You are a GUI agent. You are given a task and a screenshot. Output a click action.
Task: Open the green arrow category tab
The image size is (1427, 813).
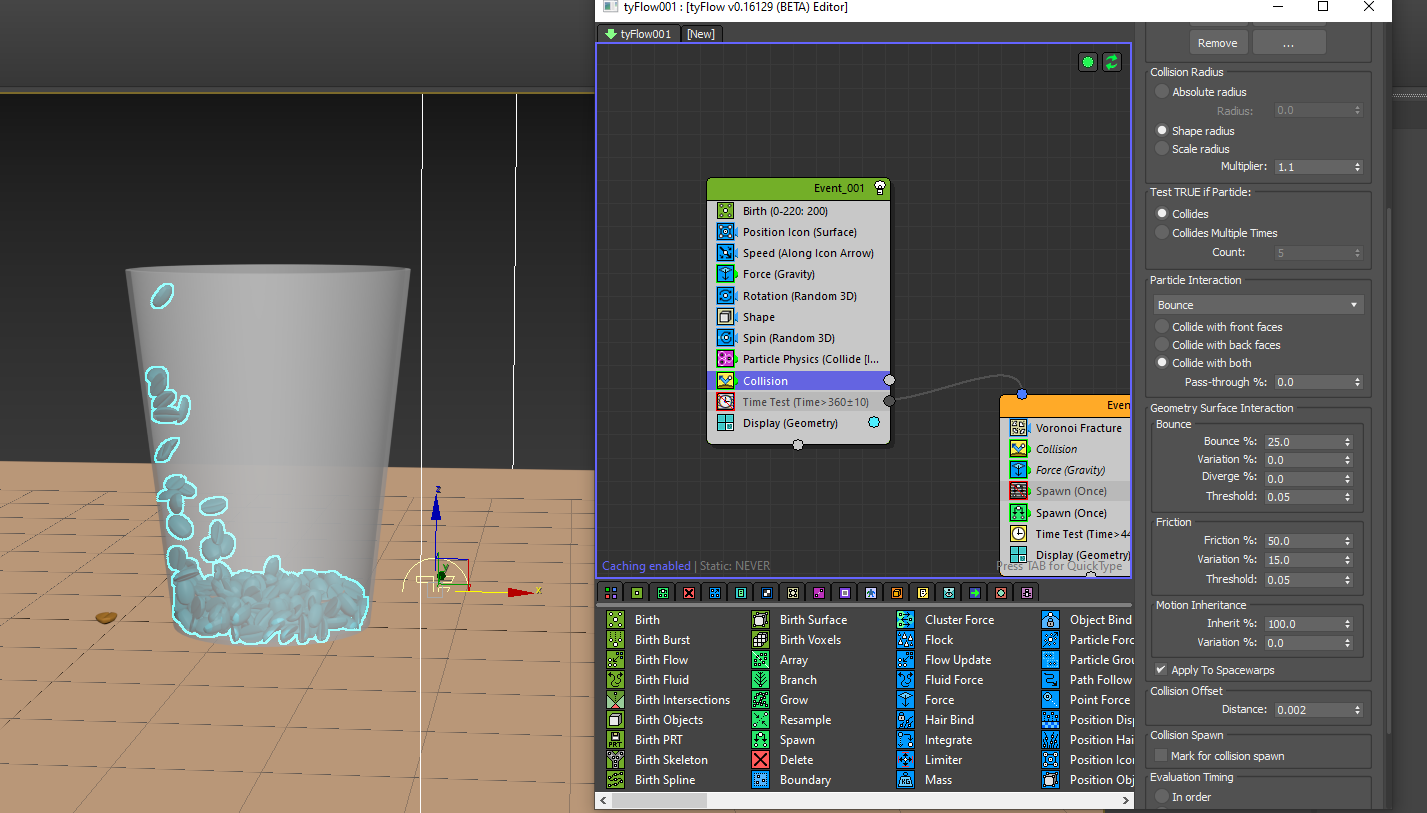[975, 593]
